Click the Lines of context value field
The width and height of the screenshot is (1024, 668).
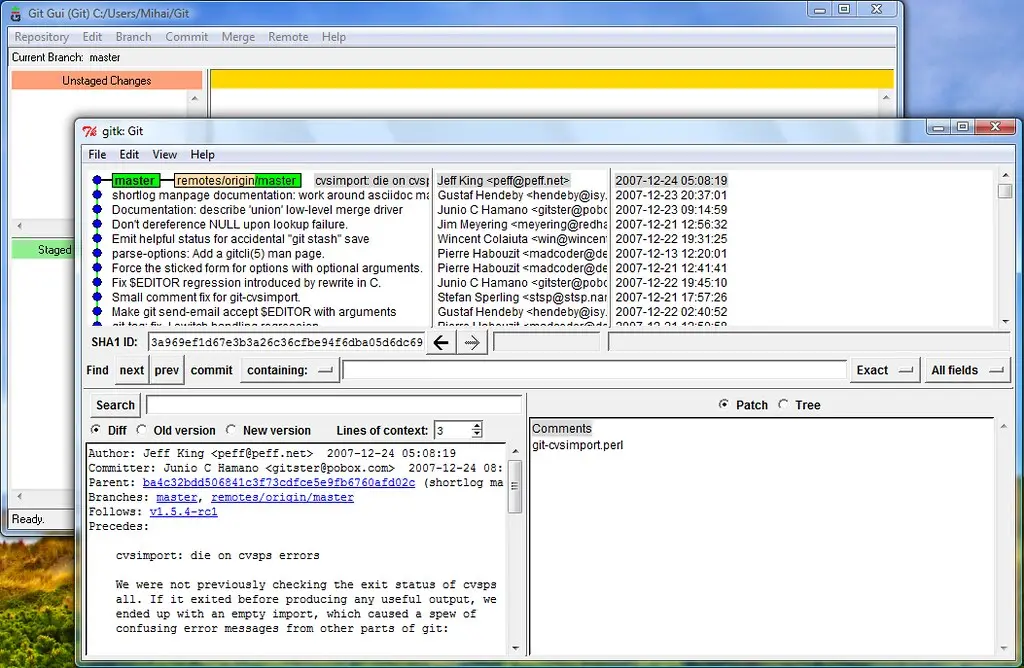coord(453,430)
